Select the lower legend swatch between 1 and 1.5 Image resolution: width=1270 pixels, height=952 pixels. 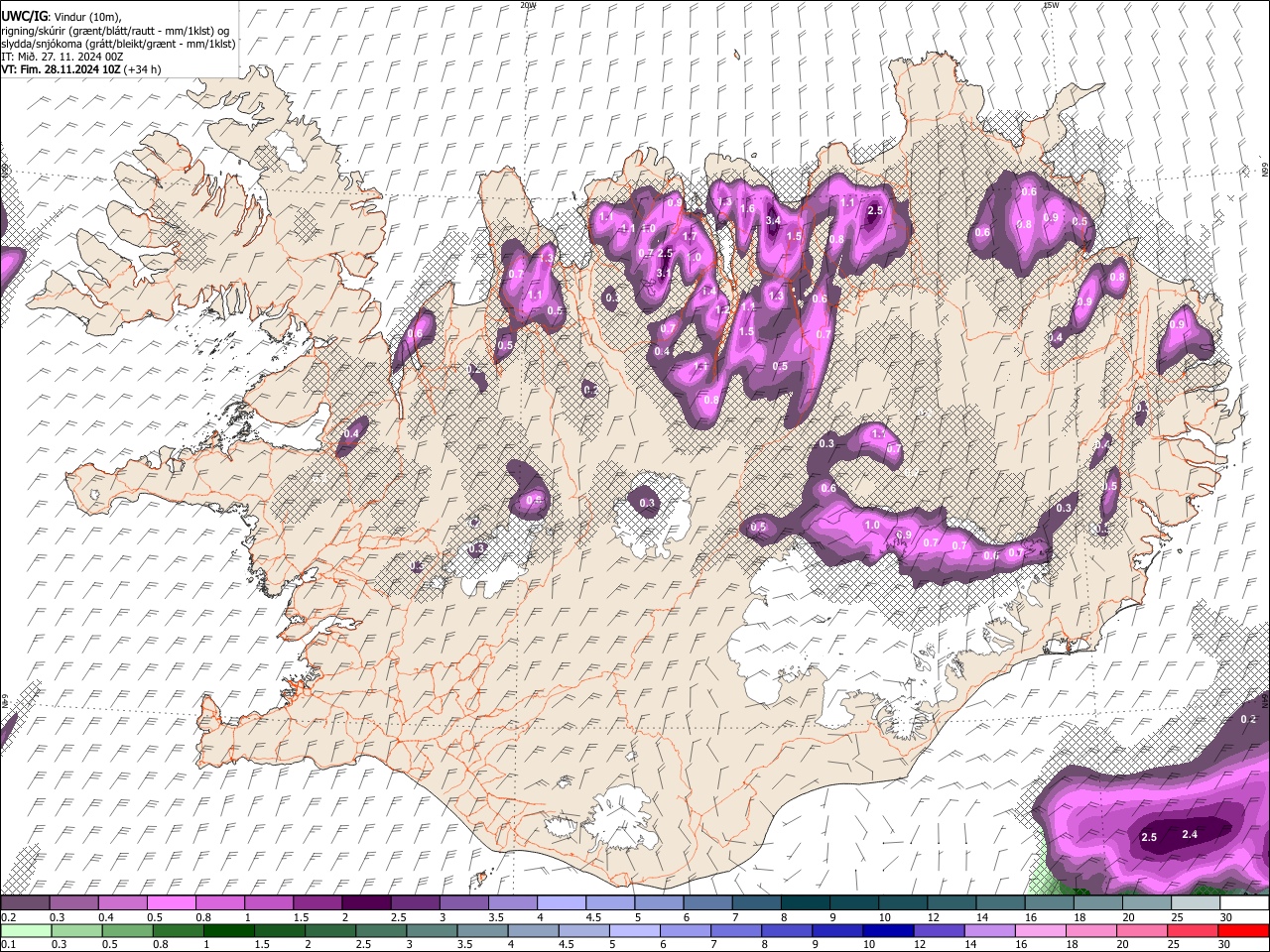[228, 930]
